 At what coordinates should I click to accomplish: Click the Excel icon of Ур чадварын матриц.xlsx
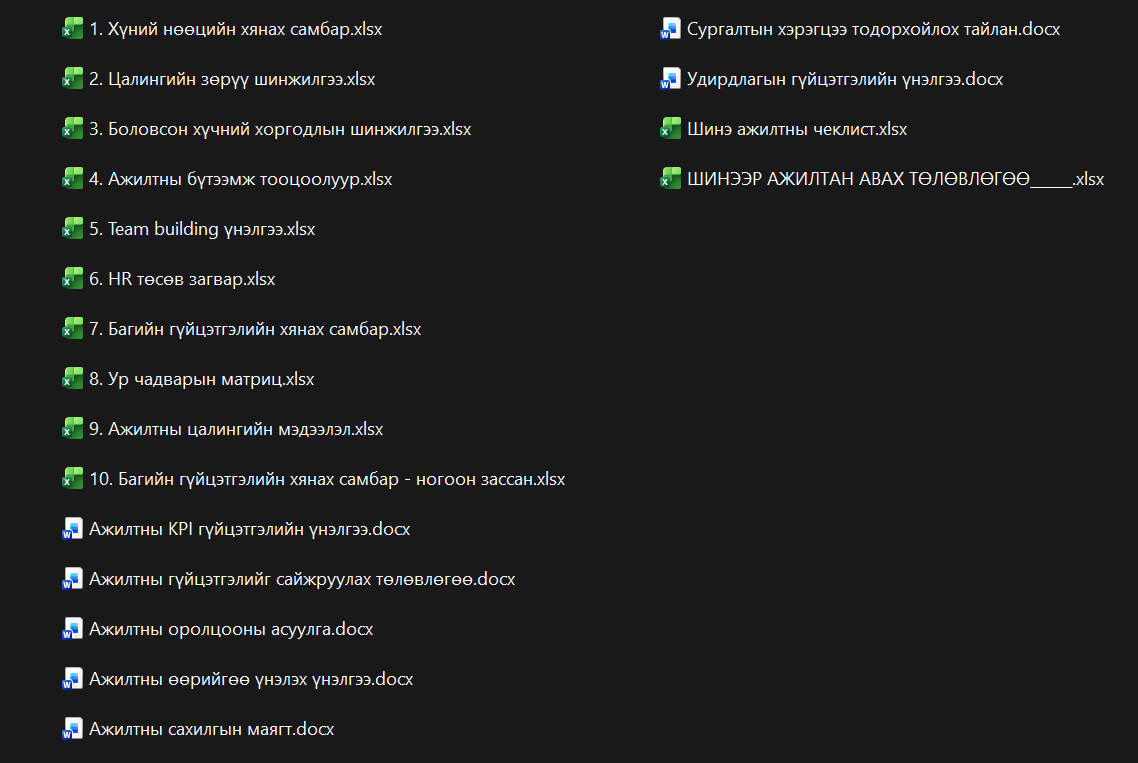[71, 379]
